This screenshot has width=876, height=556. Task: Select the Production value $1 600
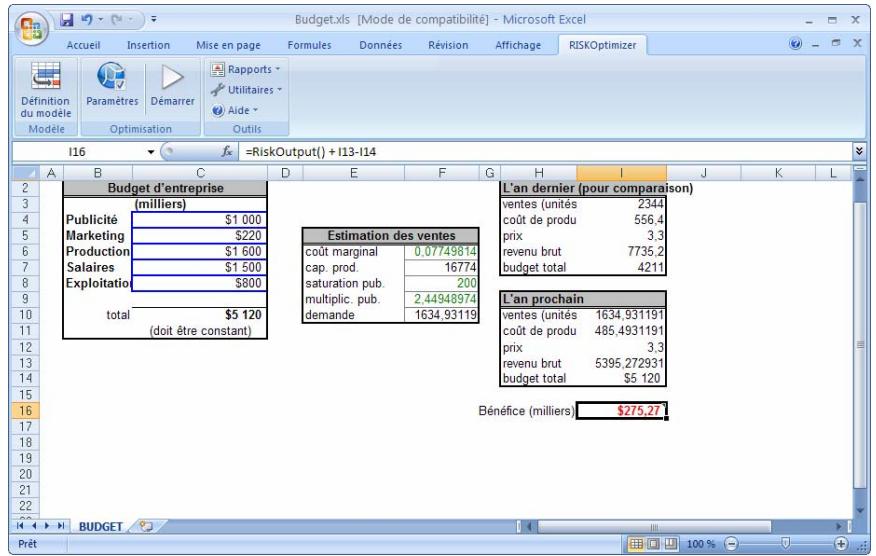pyautogui.click(x=199, y=251)
